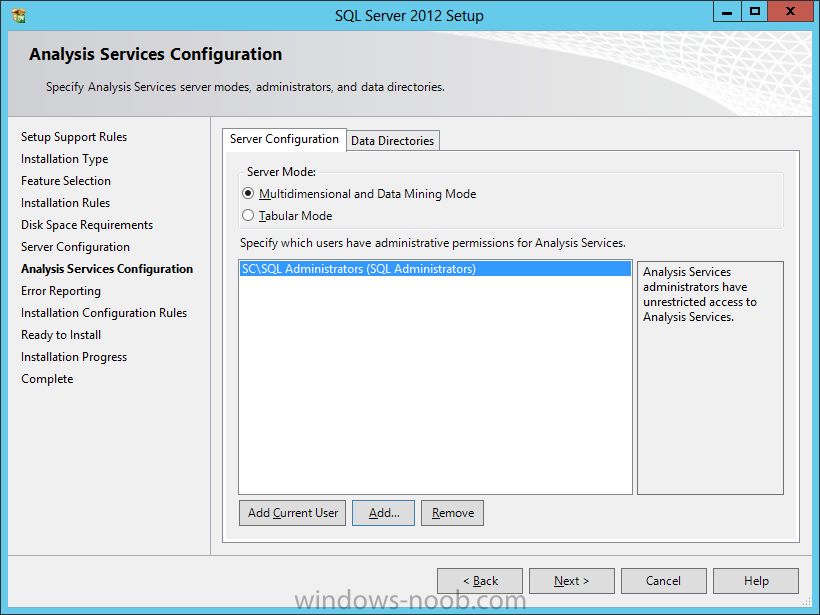The height and width of the screenshot is (615, 820).
Task: Click the Add... button
Action: click(x=383, y=513)
